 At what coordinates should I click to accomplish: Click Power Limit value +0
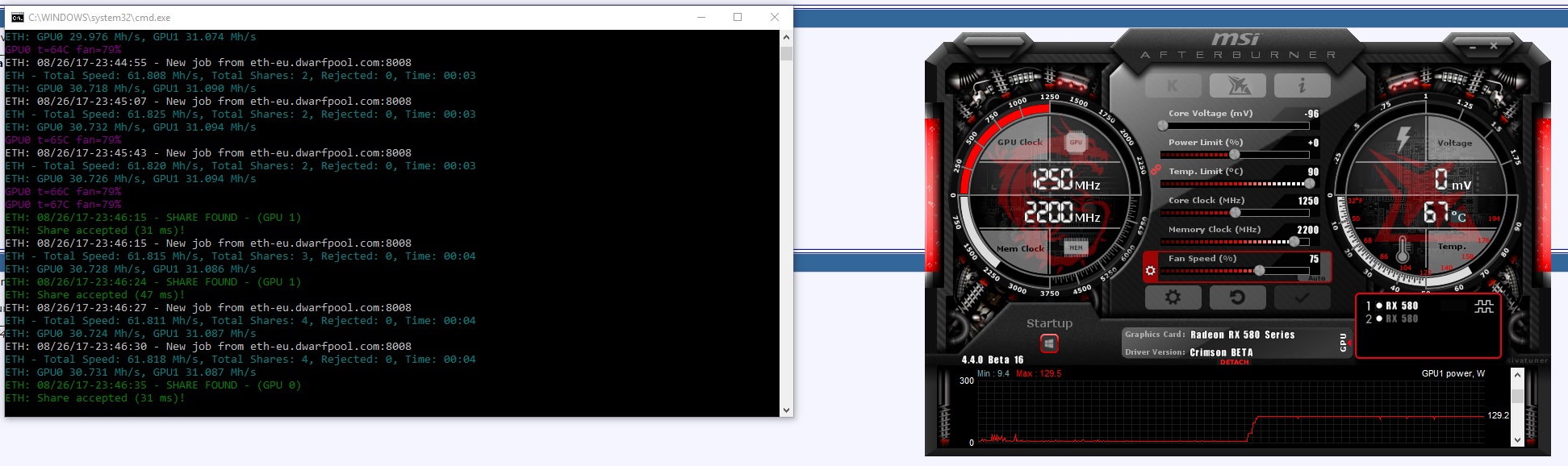[x=1313, y=143]
